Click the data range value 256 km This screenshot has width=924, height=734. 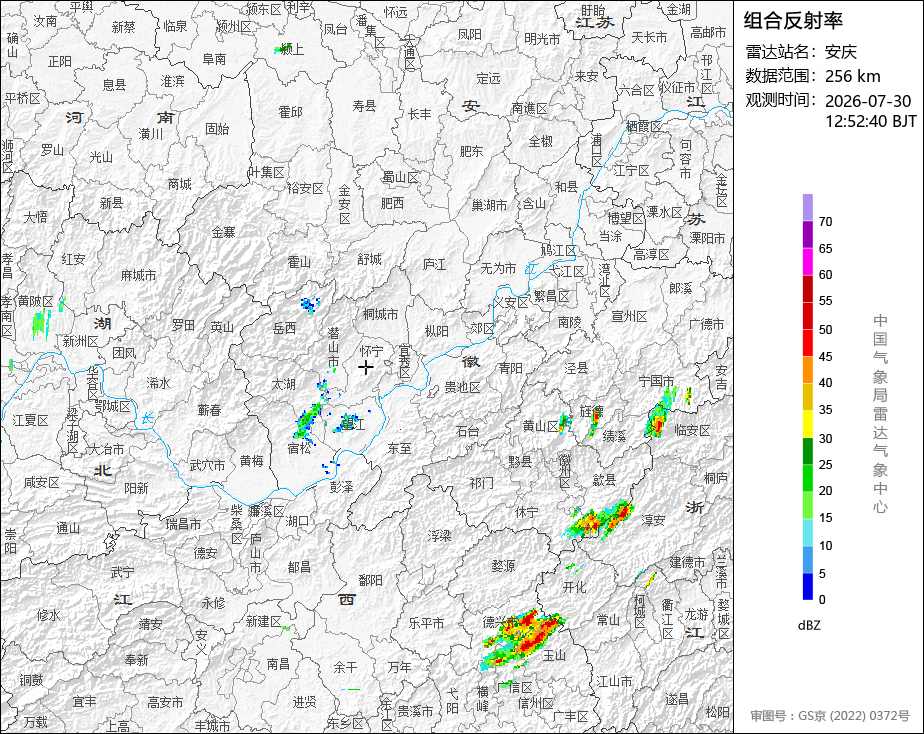point(852,77)
